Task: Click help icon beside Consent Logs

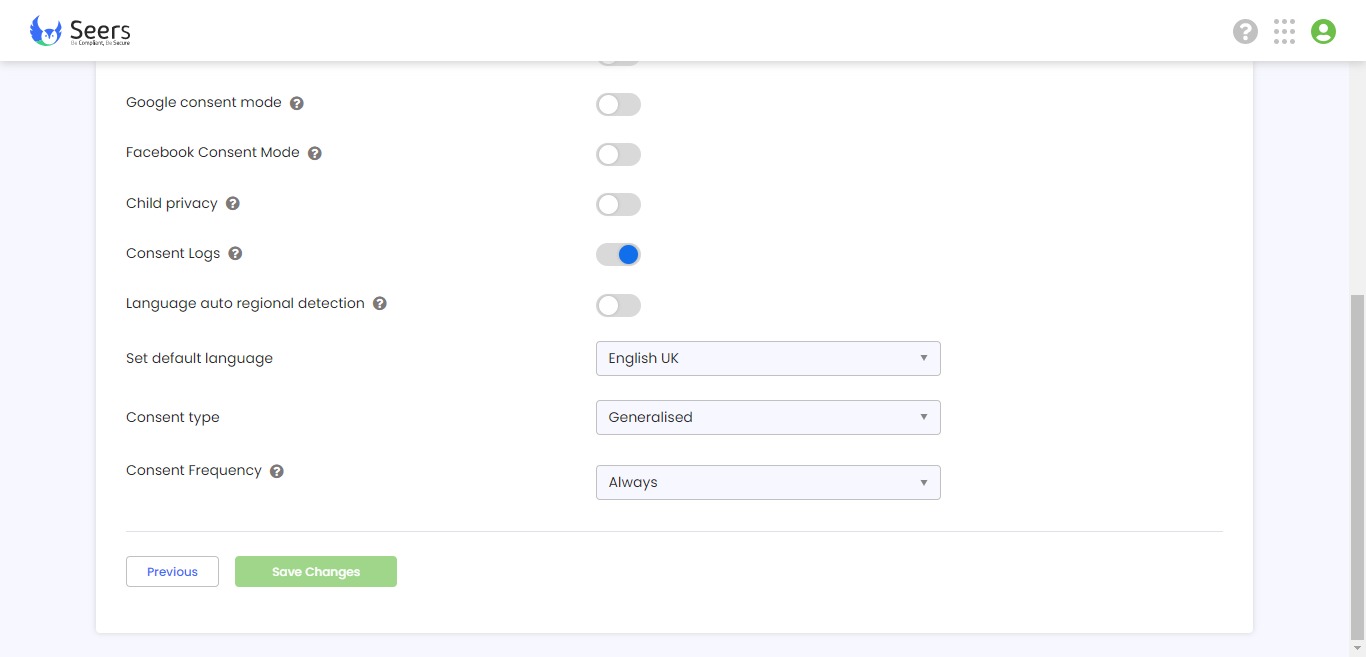Action: point(236,253)
